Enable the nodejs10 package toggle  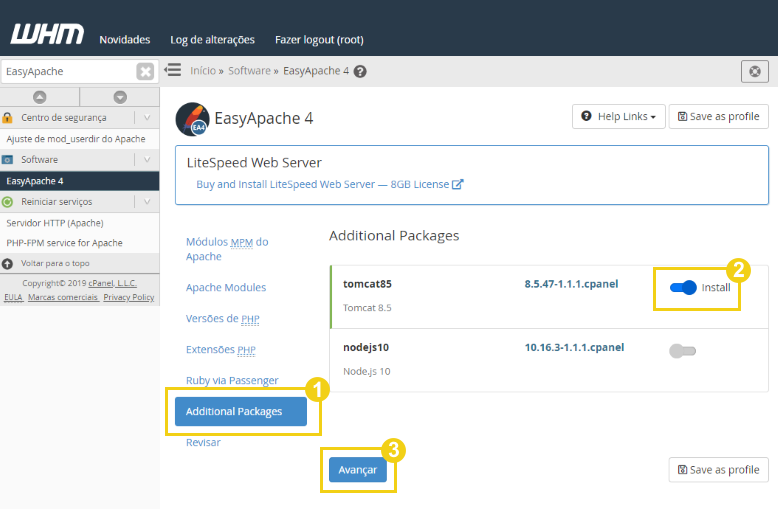pyautogui.click(x=683, y=351)
